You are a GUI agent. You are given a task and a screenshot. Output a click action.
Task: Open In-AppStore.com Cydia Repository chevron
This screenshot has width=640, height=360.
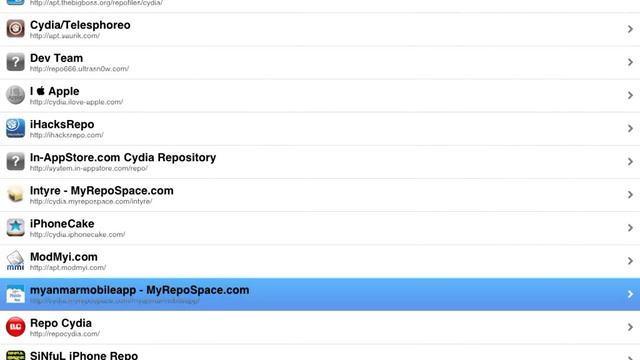(x=630, y=162)
